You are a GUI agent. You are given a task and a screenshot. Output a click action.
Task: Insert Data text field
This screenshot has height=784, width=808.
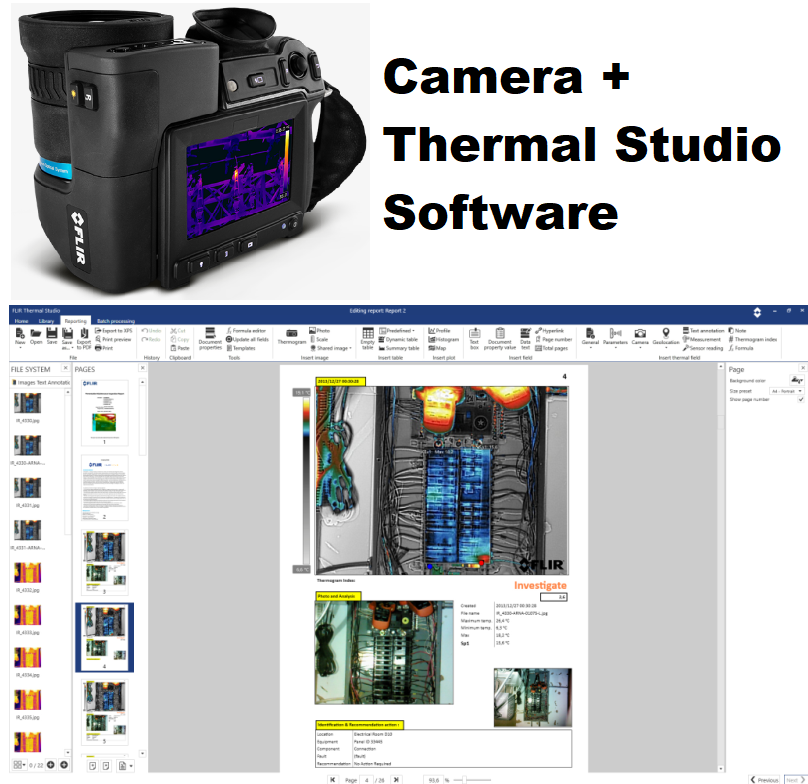pyautogui.click(x=525, y=339)
